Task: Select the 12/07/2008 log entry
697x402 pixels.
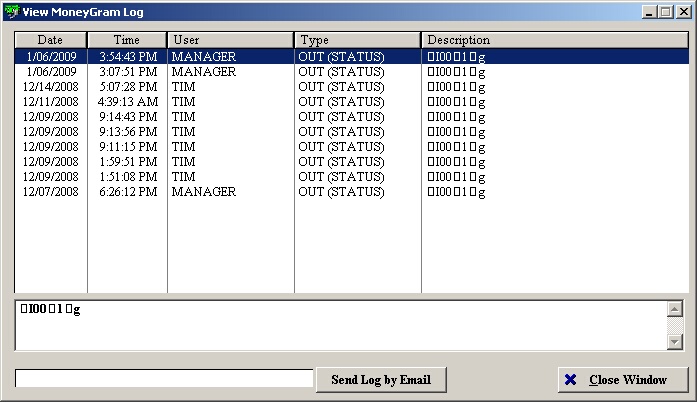Action: (x=352, y=192)
